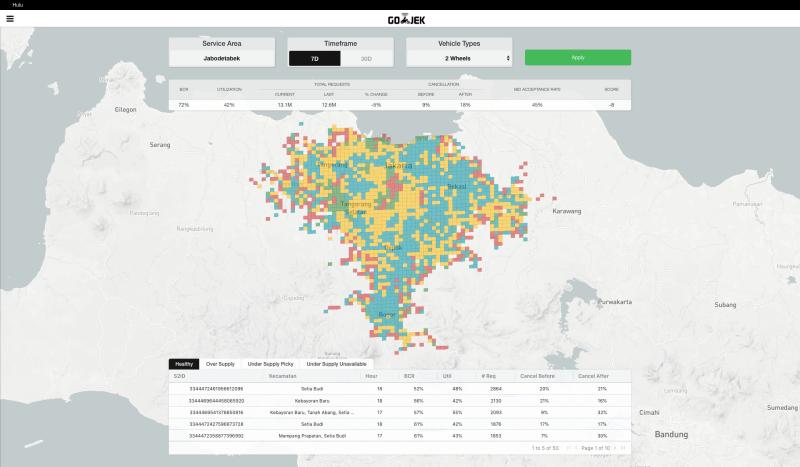
Task: Sort by the Util column header
Action: pyautogui.click(x=447, y=376)
